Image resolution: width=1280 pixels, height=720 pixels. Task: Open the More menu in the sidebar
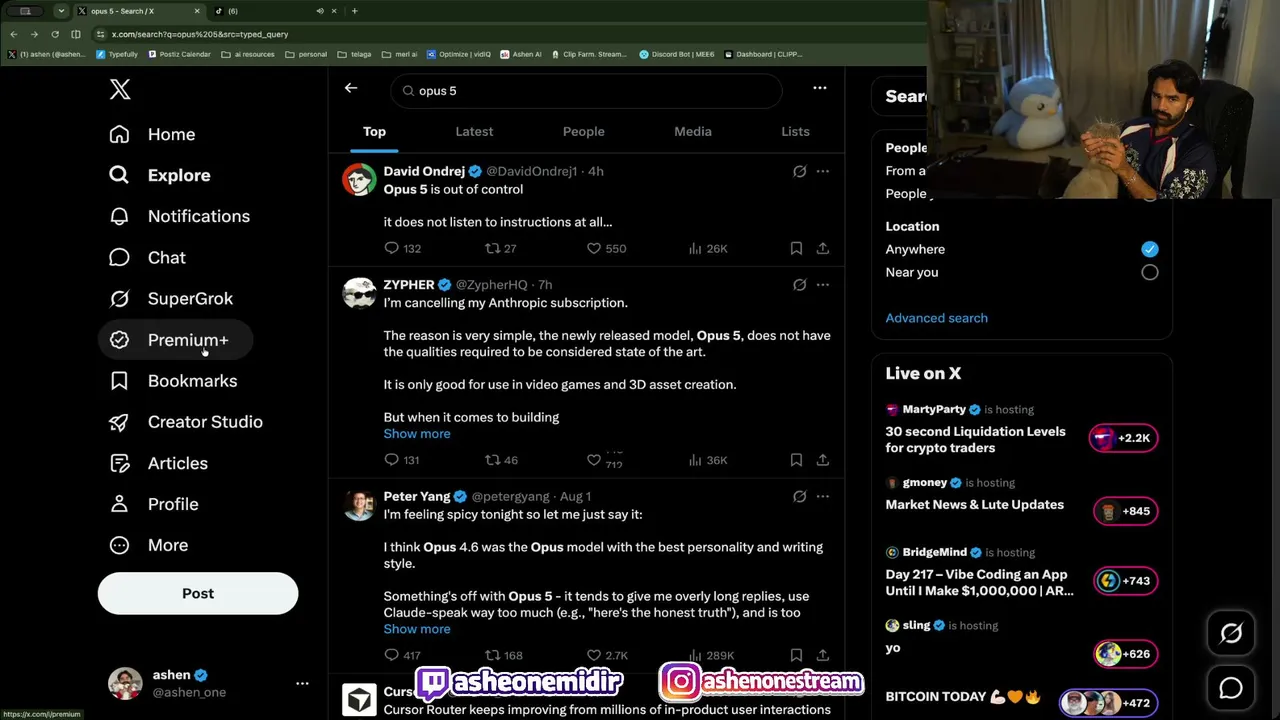tap(148, 545)
